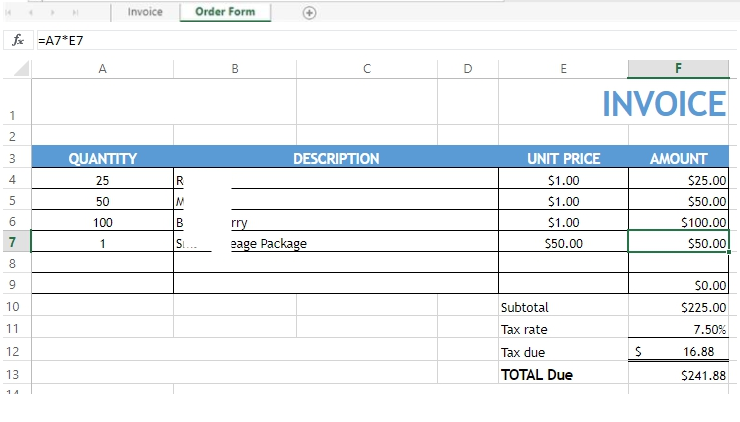The height and width of the screenshot is (422, 740).
Task: Select row 10 header
Action: point(17,306)
